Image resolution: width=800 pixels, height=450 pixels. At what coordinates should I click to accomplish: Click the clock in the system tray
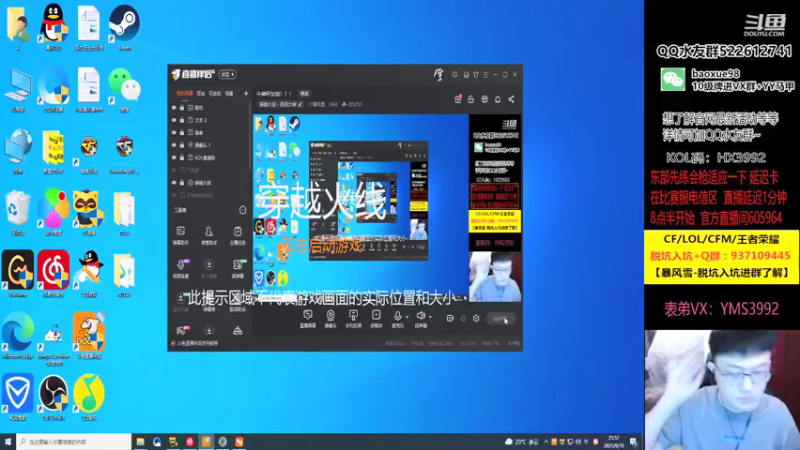(614, 442)
